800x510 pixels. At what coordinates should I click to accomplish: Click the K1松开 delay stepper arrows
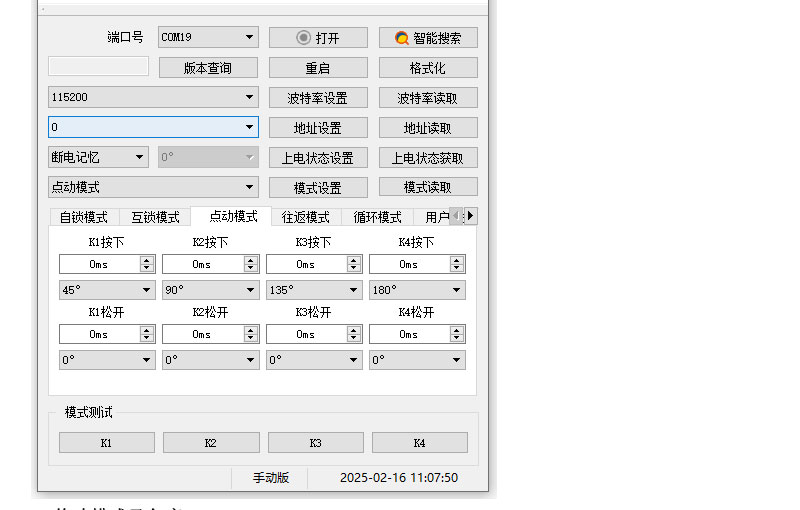pyautogui.click(x=147, y=334)
